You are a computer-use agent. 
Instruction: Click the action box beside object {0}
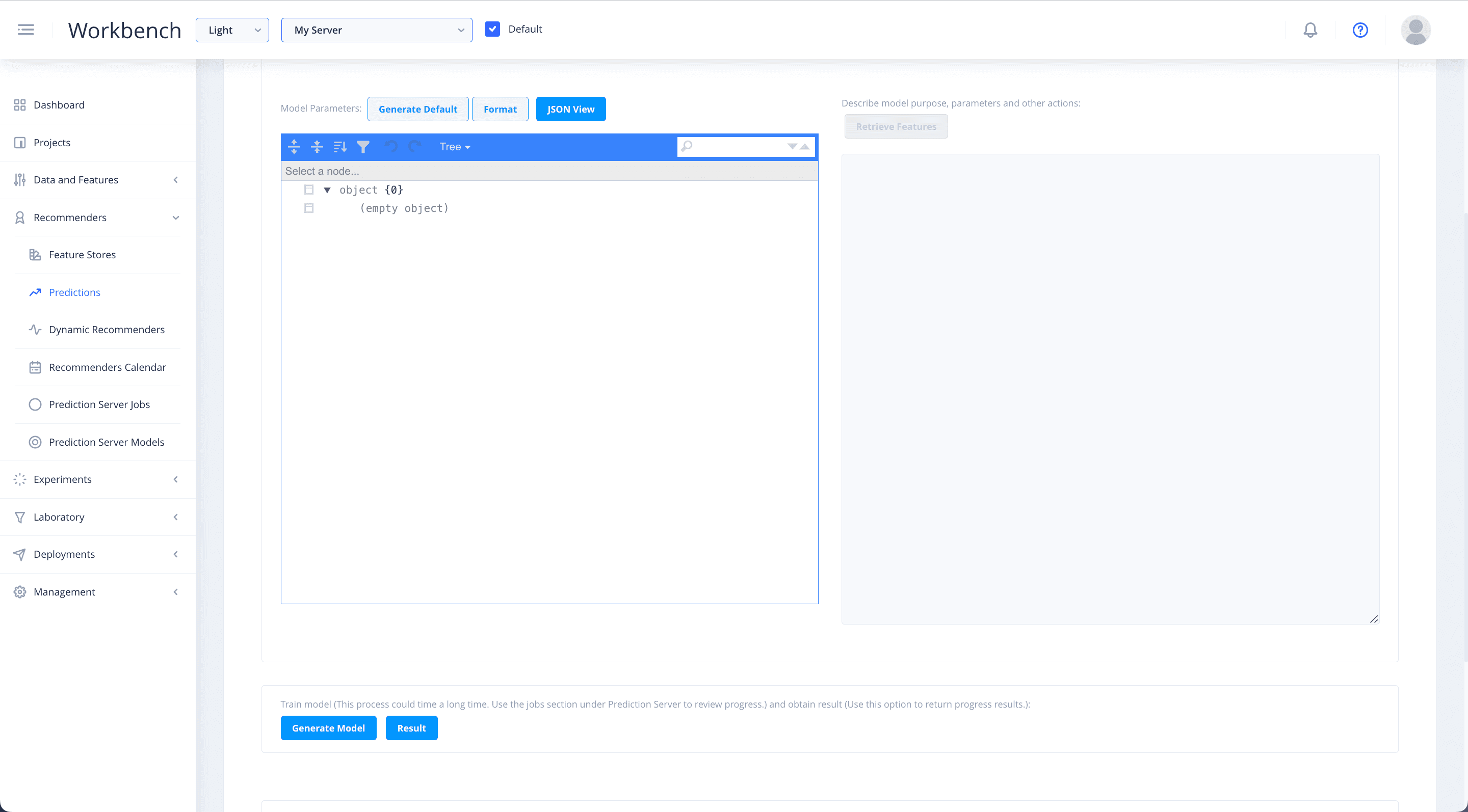point(309,190)
